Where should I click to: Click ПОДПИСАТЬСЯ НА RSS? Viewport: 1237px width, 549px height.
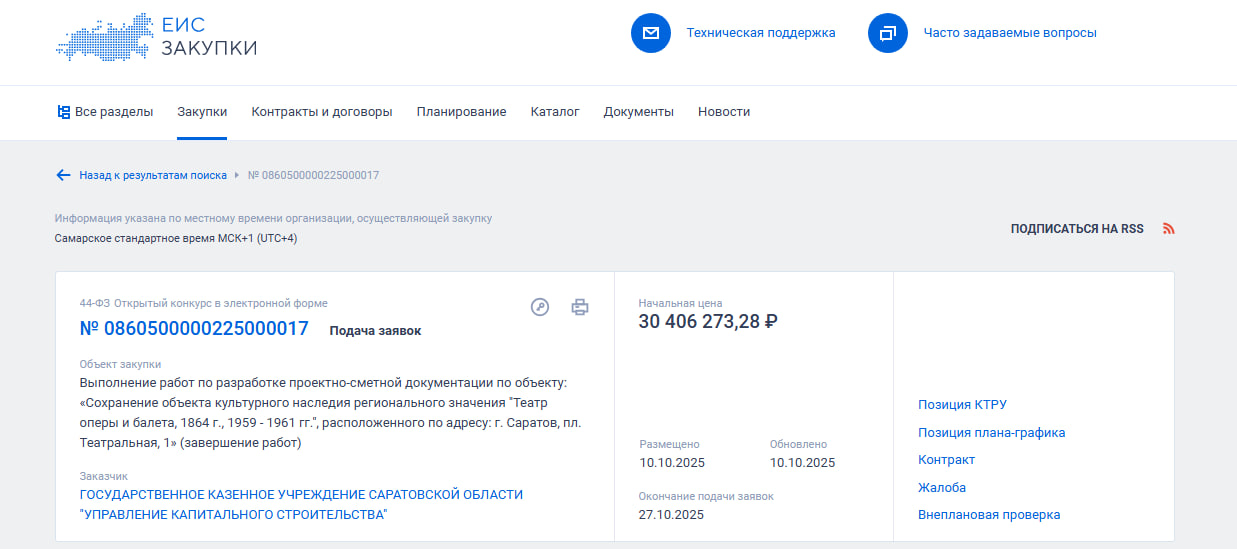click(x=1077, y=229)
